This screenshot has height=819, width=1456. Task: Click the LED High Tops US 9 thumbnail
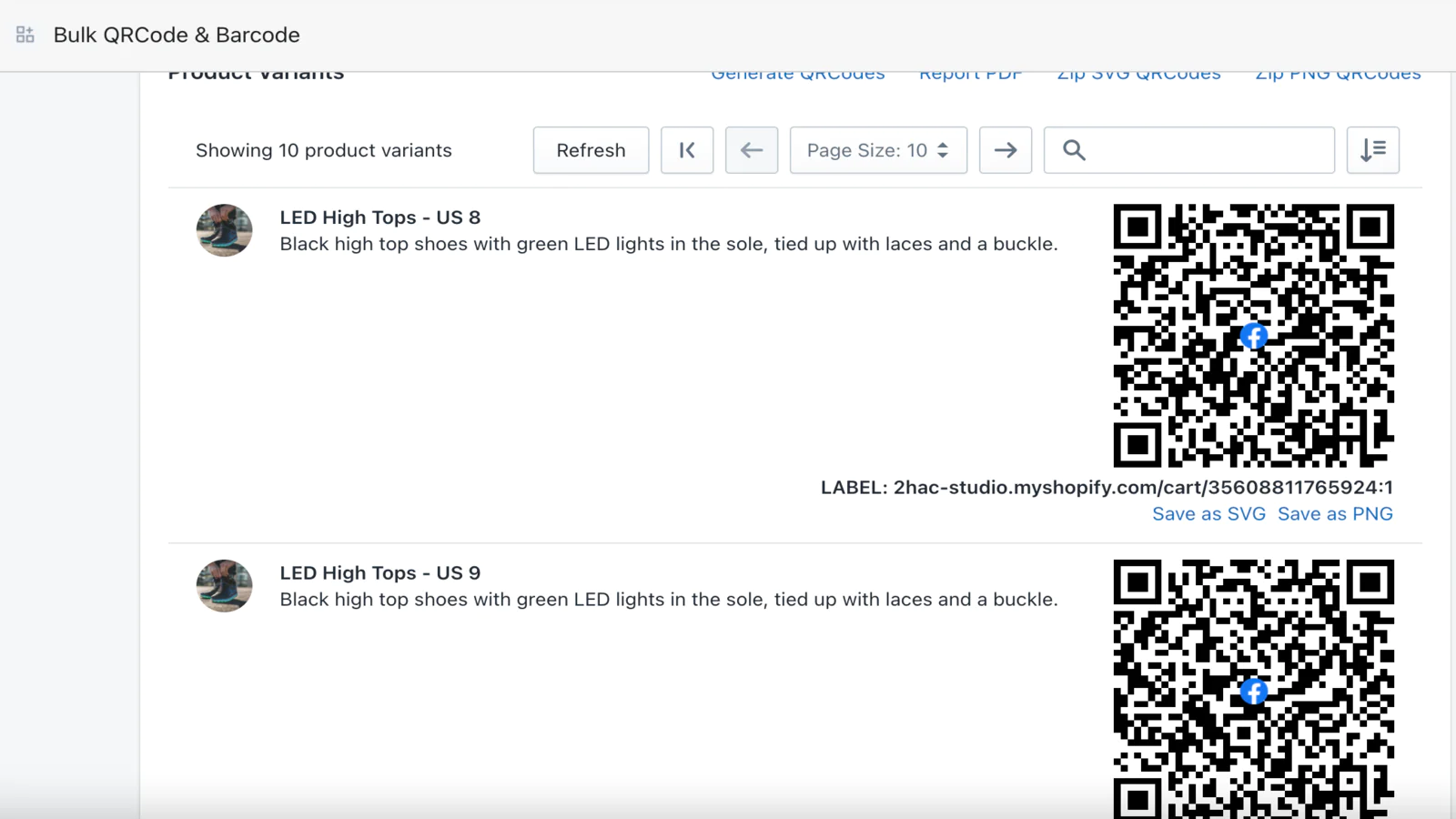tap(224, 586)
